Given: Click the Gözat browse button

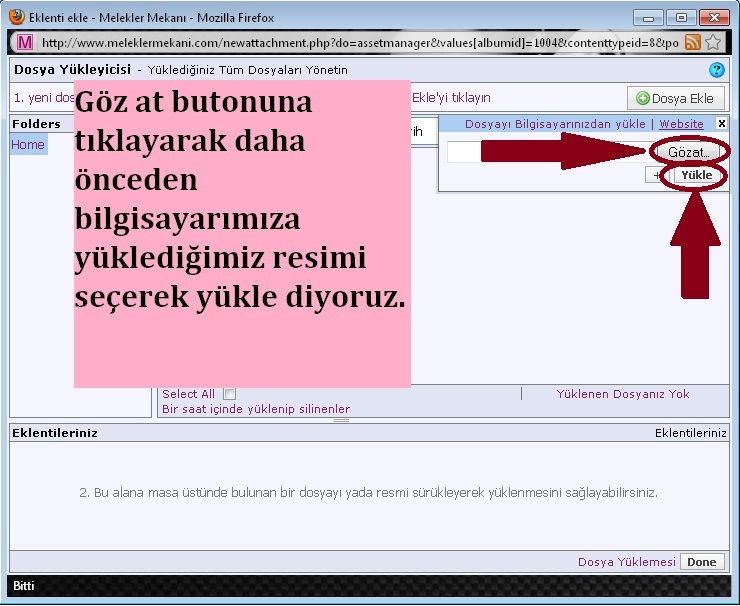Looking at the screenshot, I should point(689,152).
